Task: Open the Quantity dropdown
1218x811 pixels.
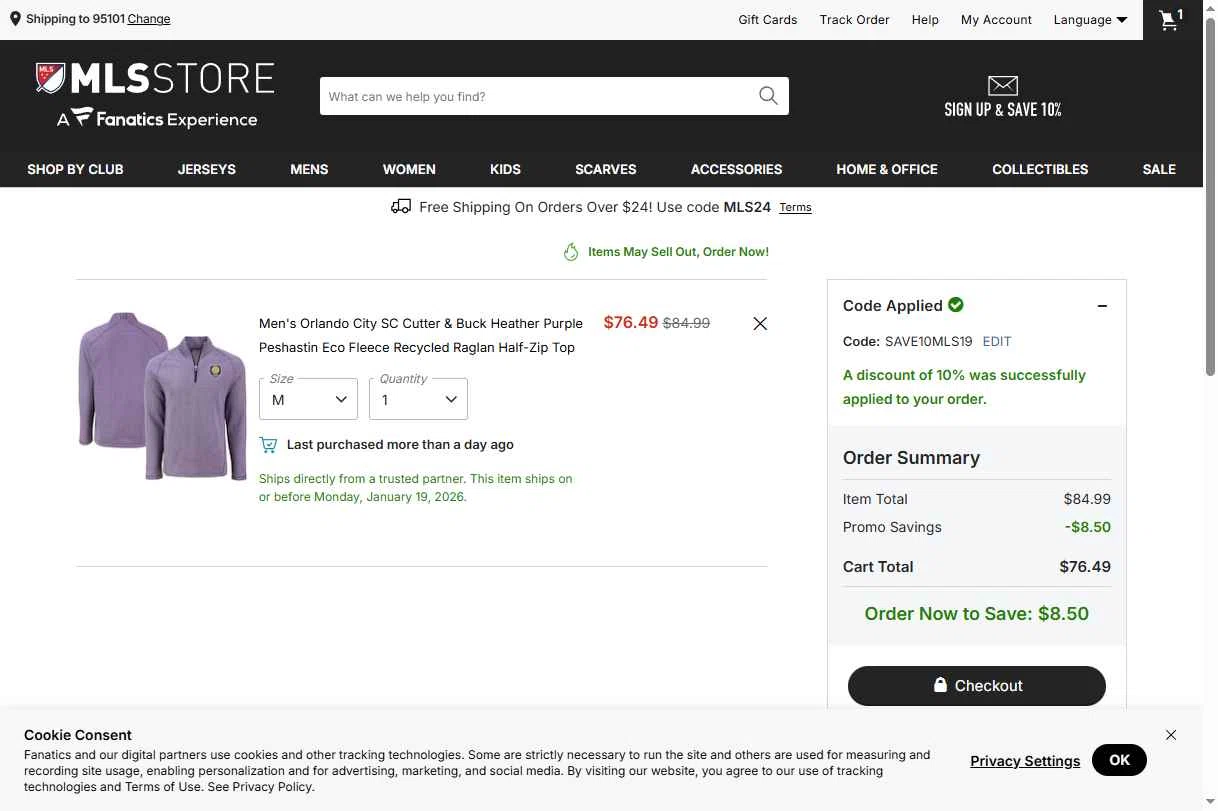Action: [418, 399]
